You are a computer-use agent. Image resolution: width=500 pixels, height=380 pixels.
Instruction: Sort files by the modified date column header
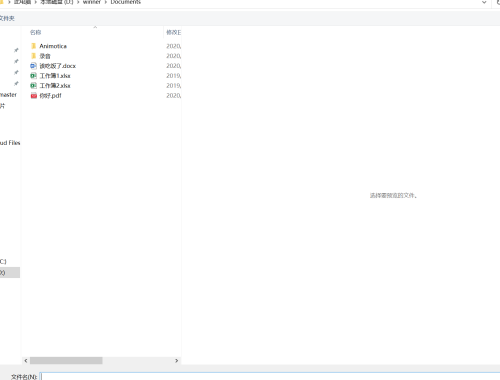173,32
